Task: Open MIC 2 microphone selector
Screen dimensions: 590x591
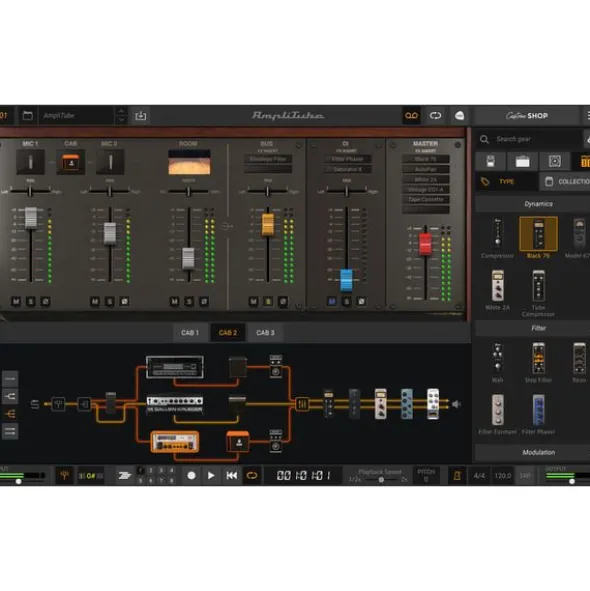Action: 110,162
